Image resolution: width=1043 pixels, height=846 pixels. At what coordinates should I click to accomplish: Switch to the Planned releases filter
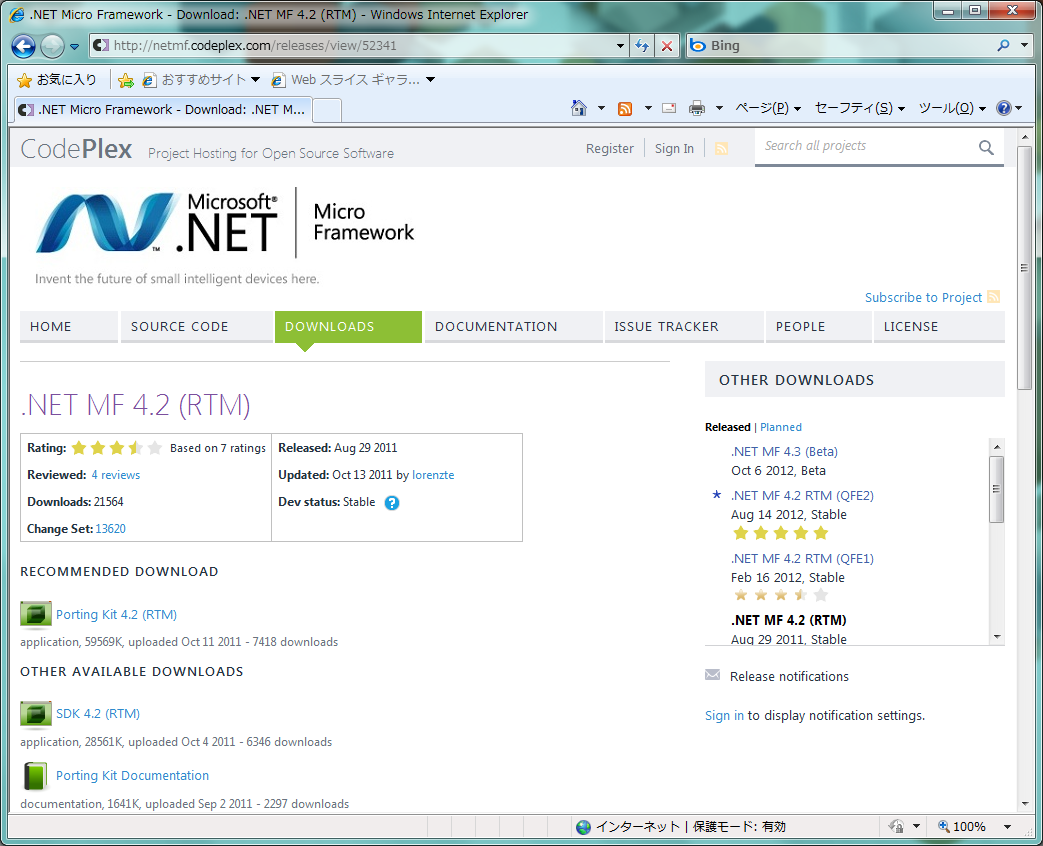(781, 427)
